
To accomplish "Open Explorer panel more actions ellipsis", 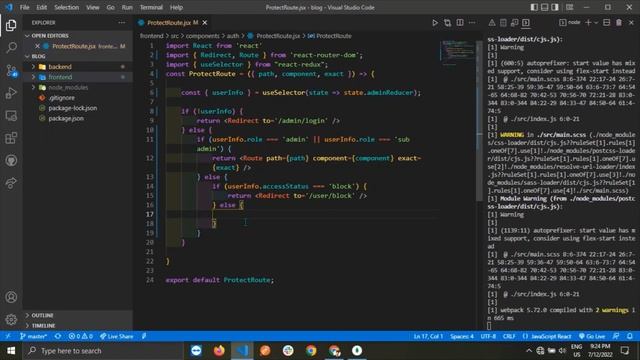I will tap(122, 23).
